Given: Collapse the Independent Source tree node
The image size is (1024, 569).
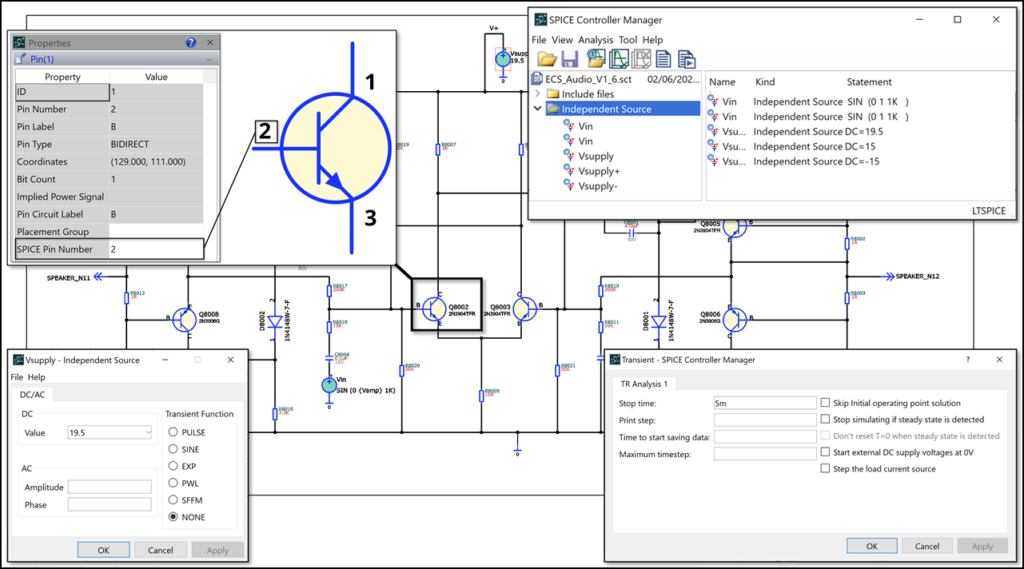Looking at the screenshot, I should tap(538, 109).
